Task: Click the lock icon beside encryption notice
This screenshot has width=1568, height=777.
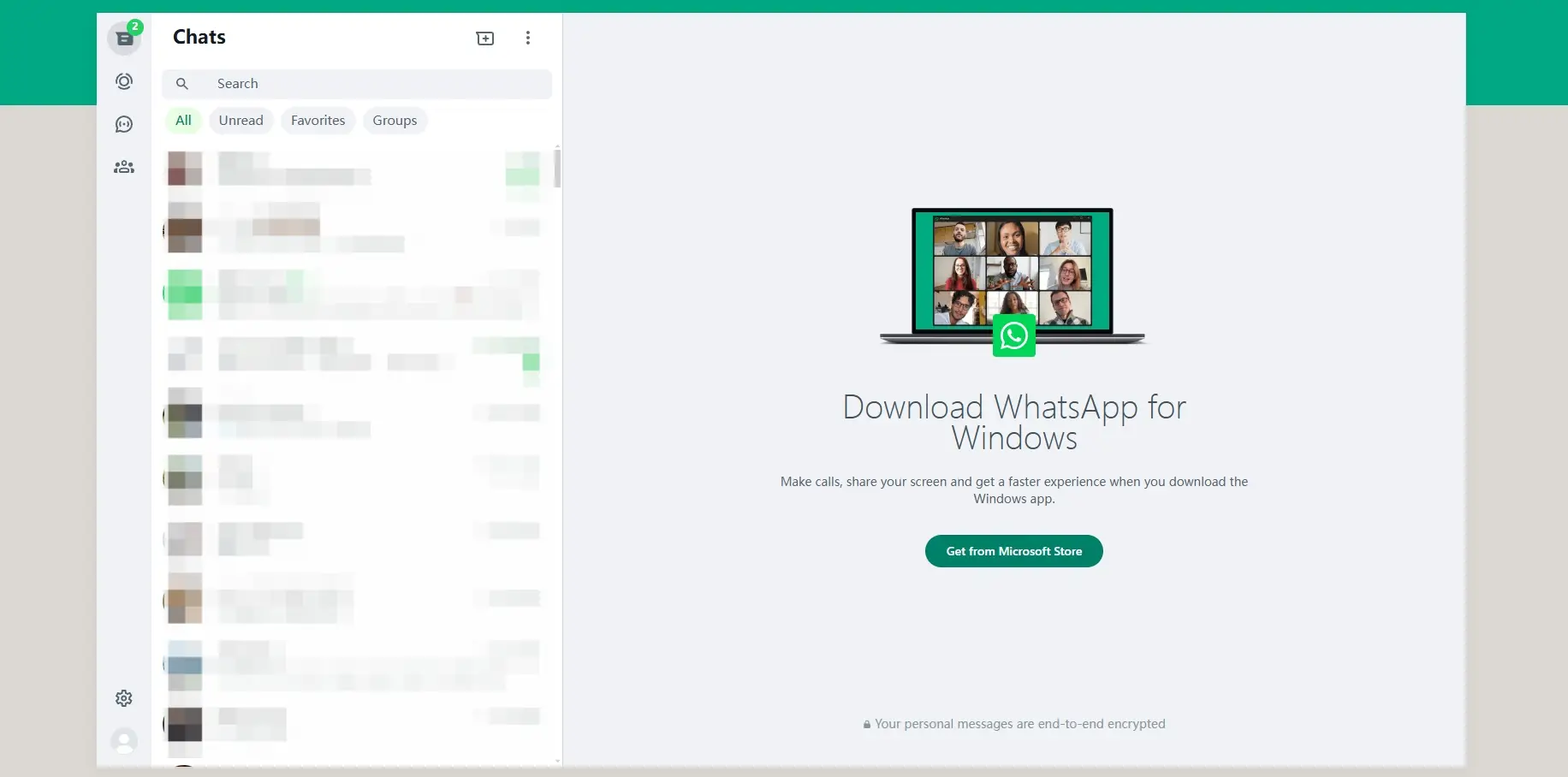Action: pyautogui.click(x=867, y=725)
